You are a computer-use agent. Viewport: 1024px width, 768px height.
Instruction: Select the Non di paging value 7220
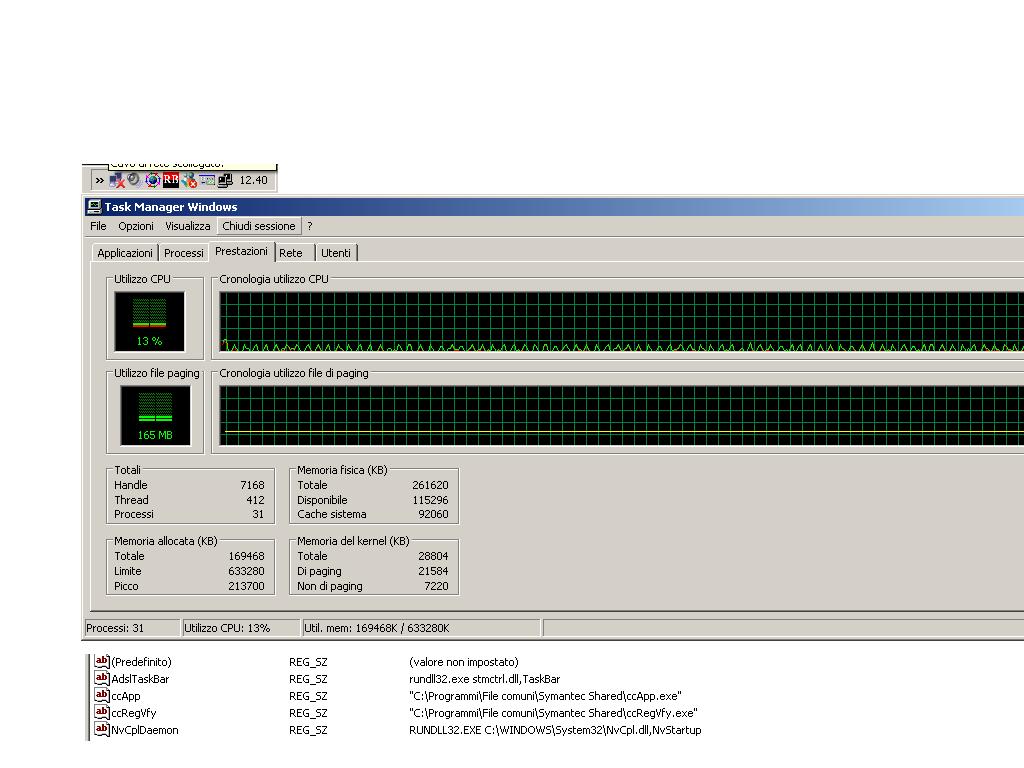(x=436, y=586)
